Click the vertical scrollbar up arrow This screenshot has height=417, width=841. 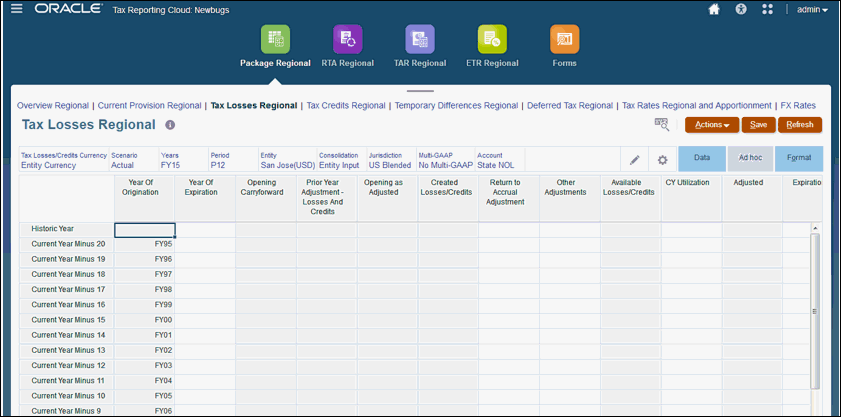(815, 228)
